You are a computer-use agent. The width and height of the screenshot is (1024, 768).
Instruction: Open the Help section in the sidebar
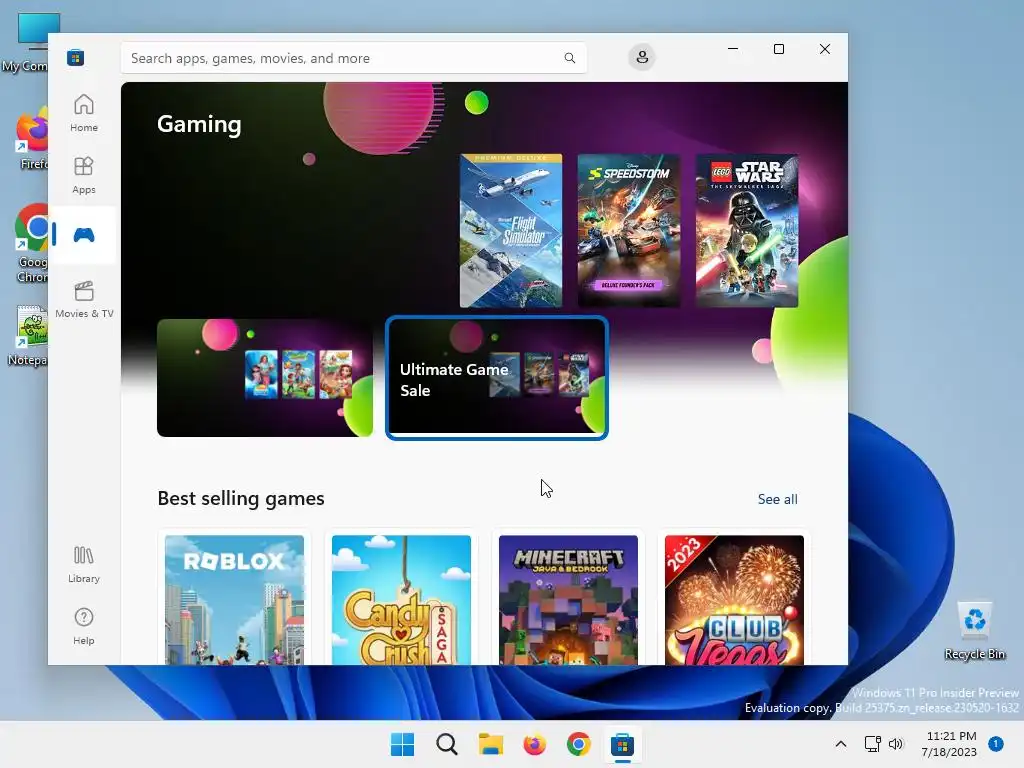pyautogui.click(x=84, y=626)
